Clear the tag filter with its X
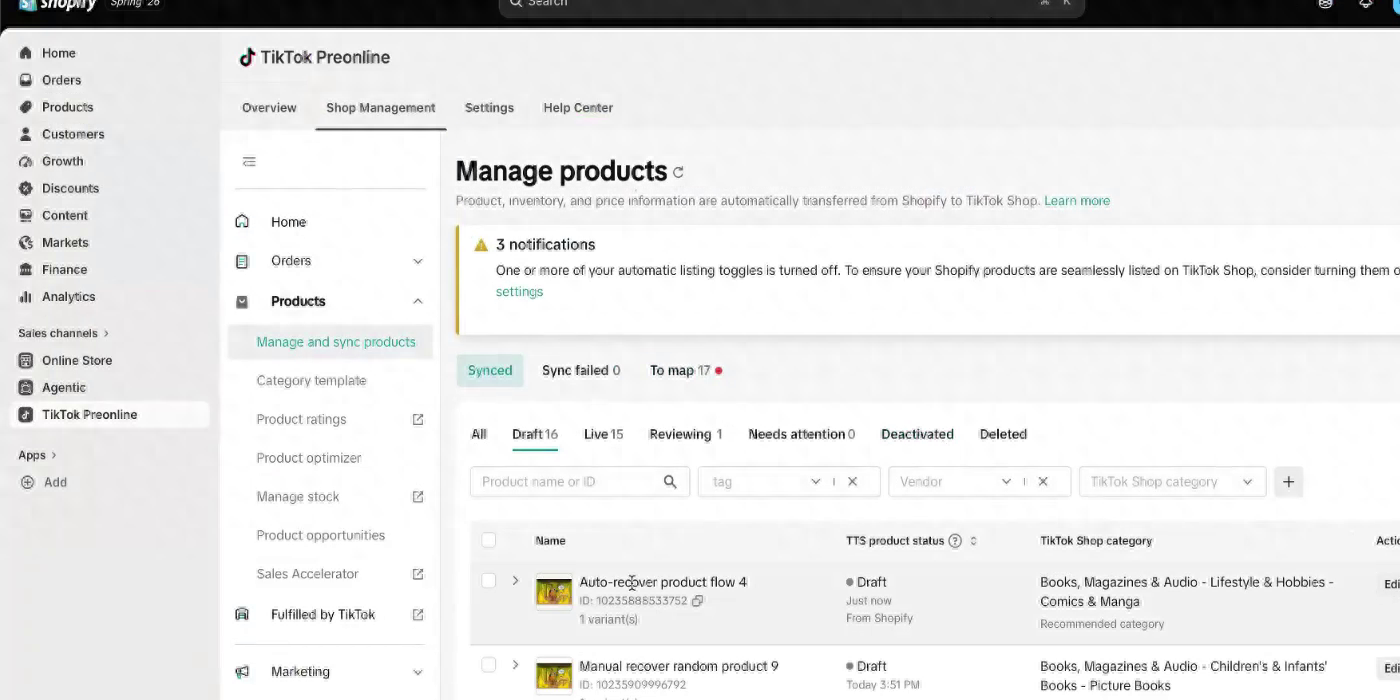The height and width of the screenshot is (700, 1400). tap(852, 482)
